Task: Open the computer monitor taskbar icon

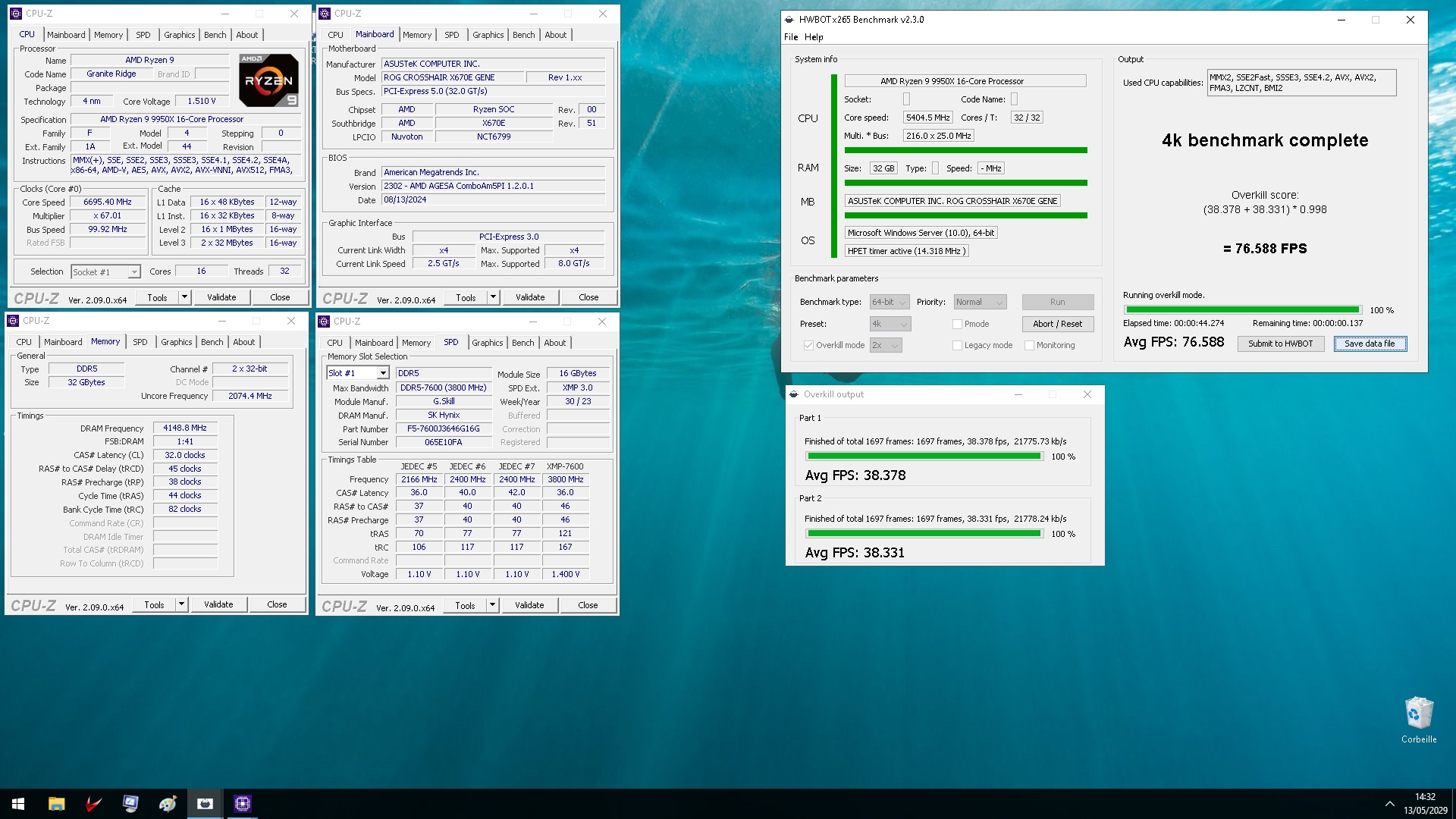Action: pyautogui.click(x=130, y=804)
